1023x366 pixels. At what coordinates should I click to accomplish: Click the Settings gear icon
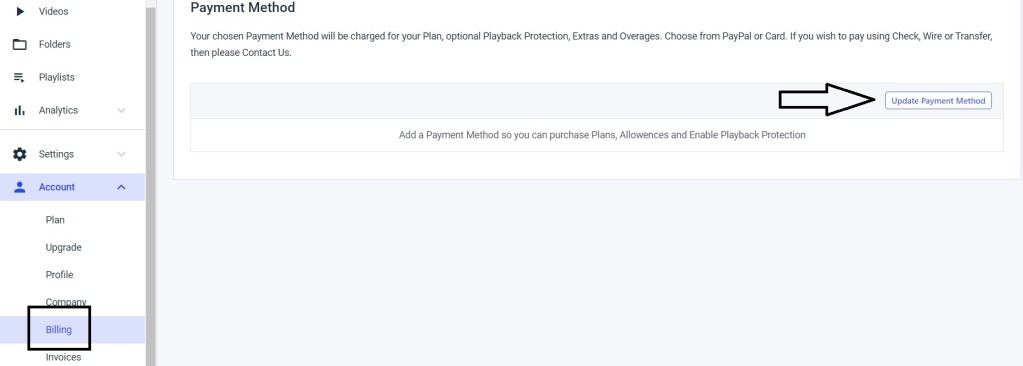coord(20,155)
